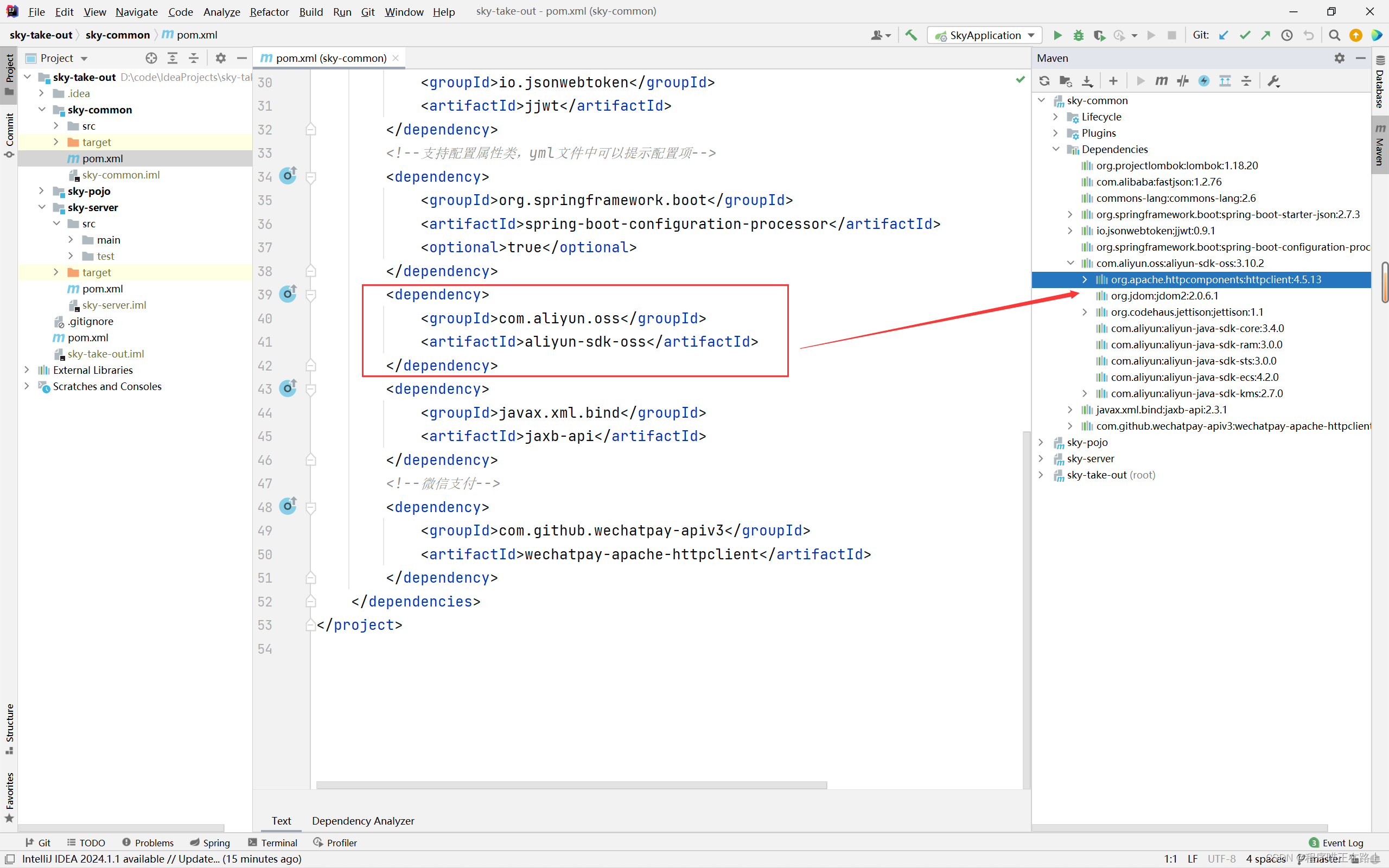Expand sky-pojo module in Maven panel
The image size is (1389, 868).
pyautogui.click(x=1041, y=443)
